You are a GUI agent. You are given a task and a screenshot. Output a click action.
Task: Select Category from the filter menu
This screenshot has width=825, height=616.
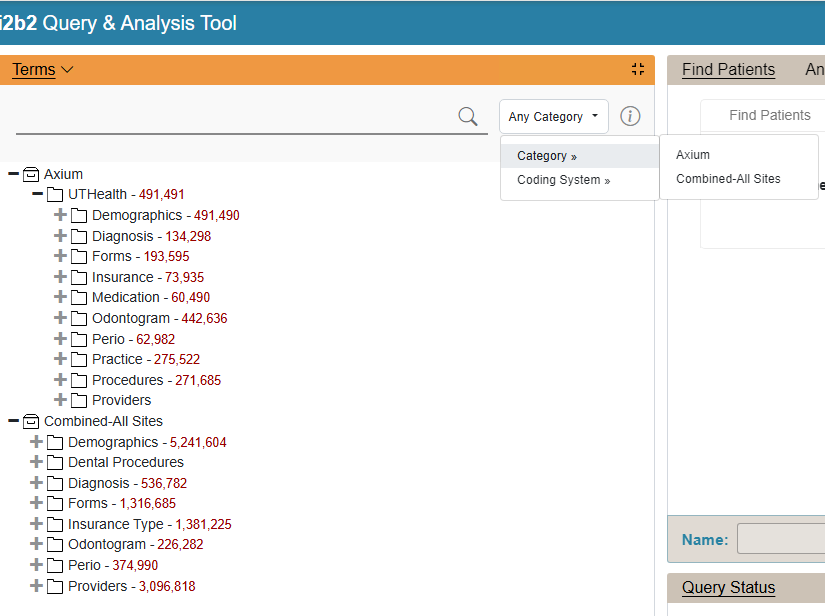546,155
